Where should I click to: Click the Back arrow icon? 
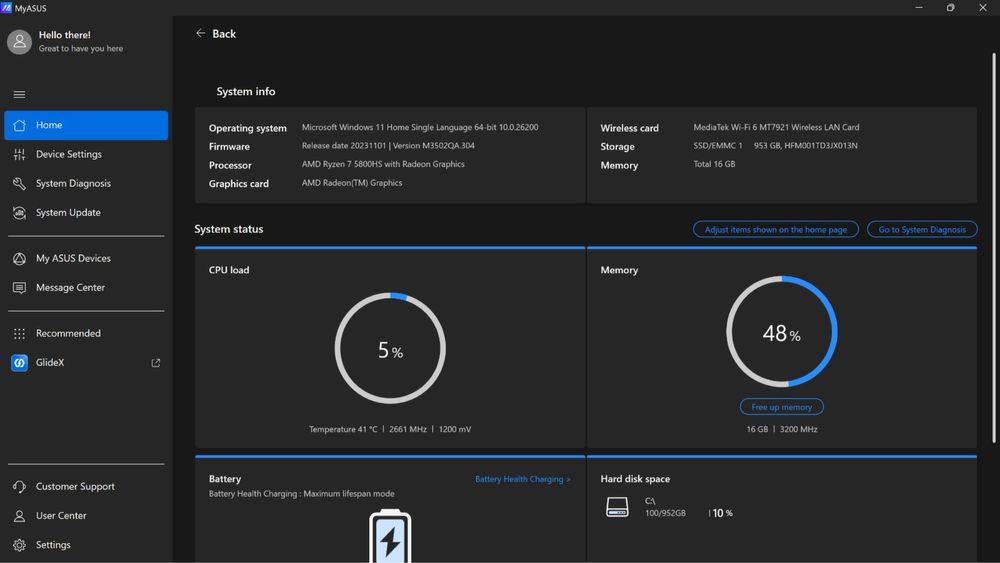pyautogui.click(x=200, y=33)
